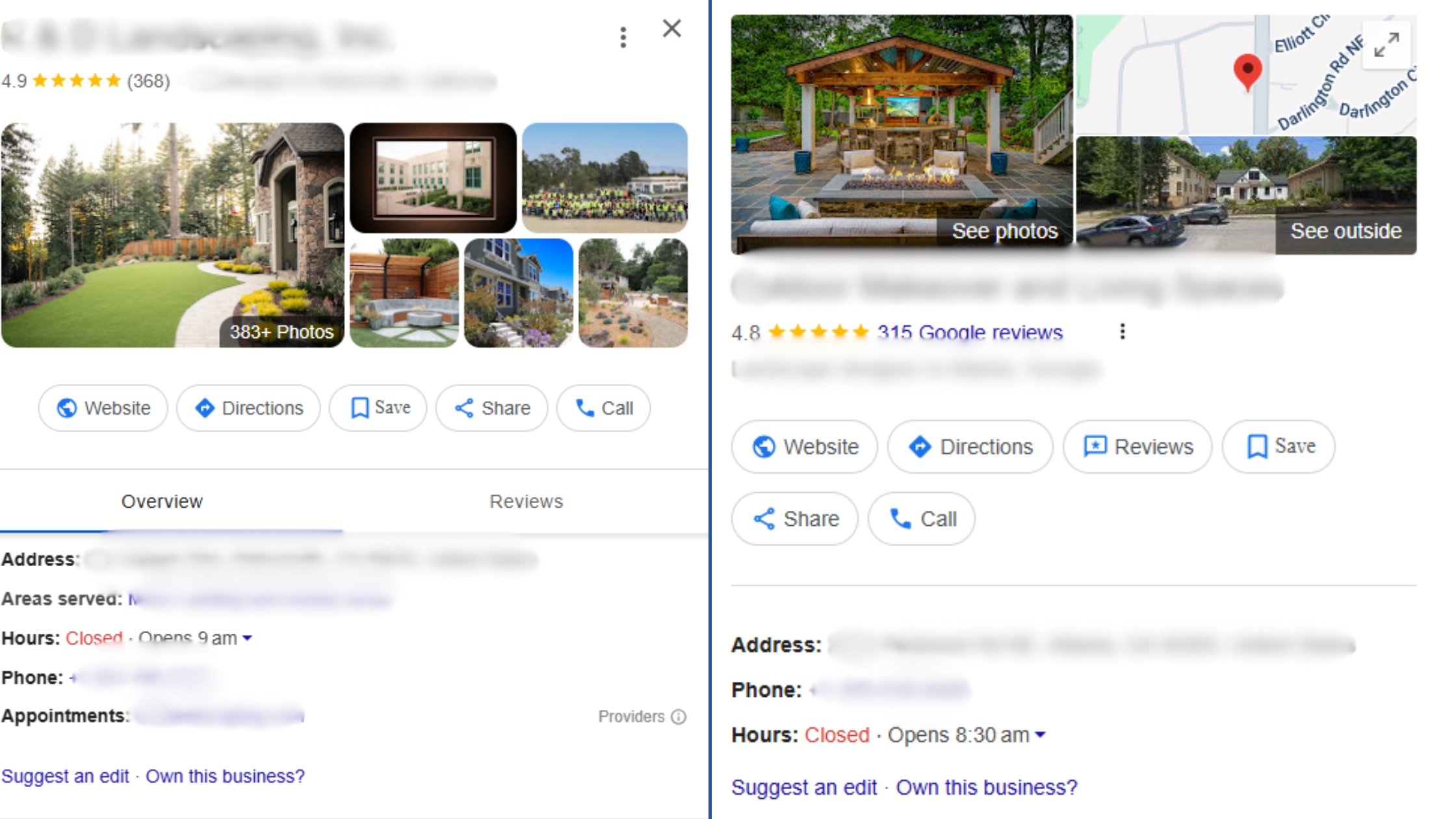Screen dimensions: 1456x819
Task: Open the three-dot menu next to reviews
Action: 1122,331
